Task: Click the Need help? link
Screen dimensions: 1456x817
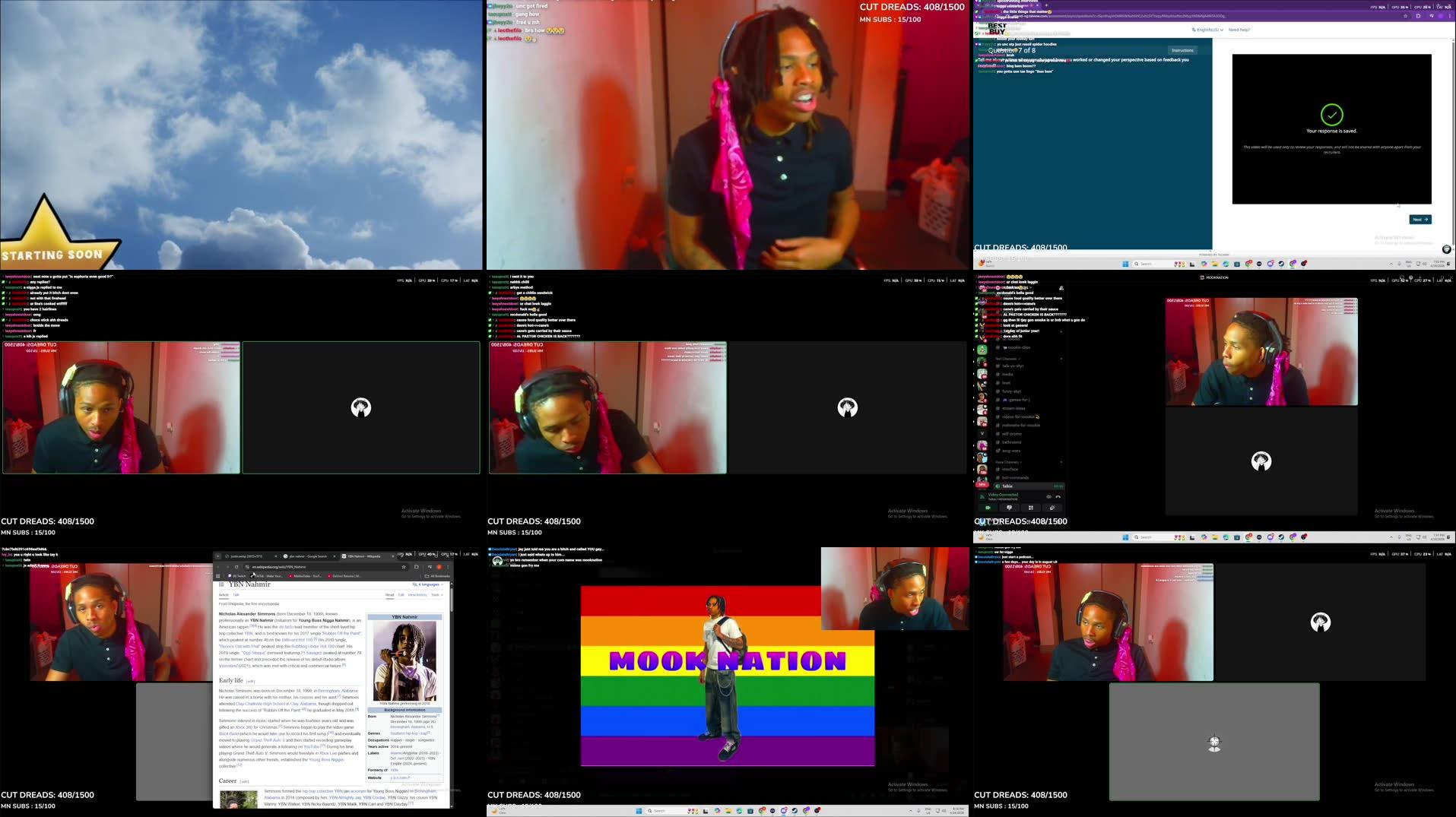Action: [x=1239, y=30]
